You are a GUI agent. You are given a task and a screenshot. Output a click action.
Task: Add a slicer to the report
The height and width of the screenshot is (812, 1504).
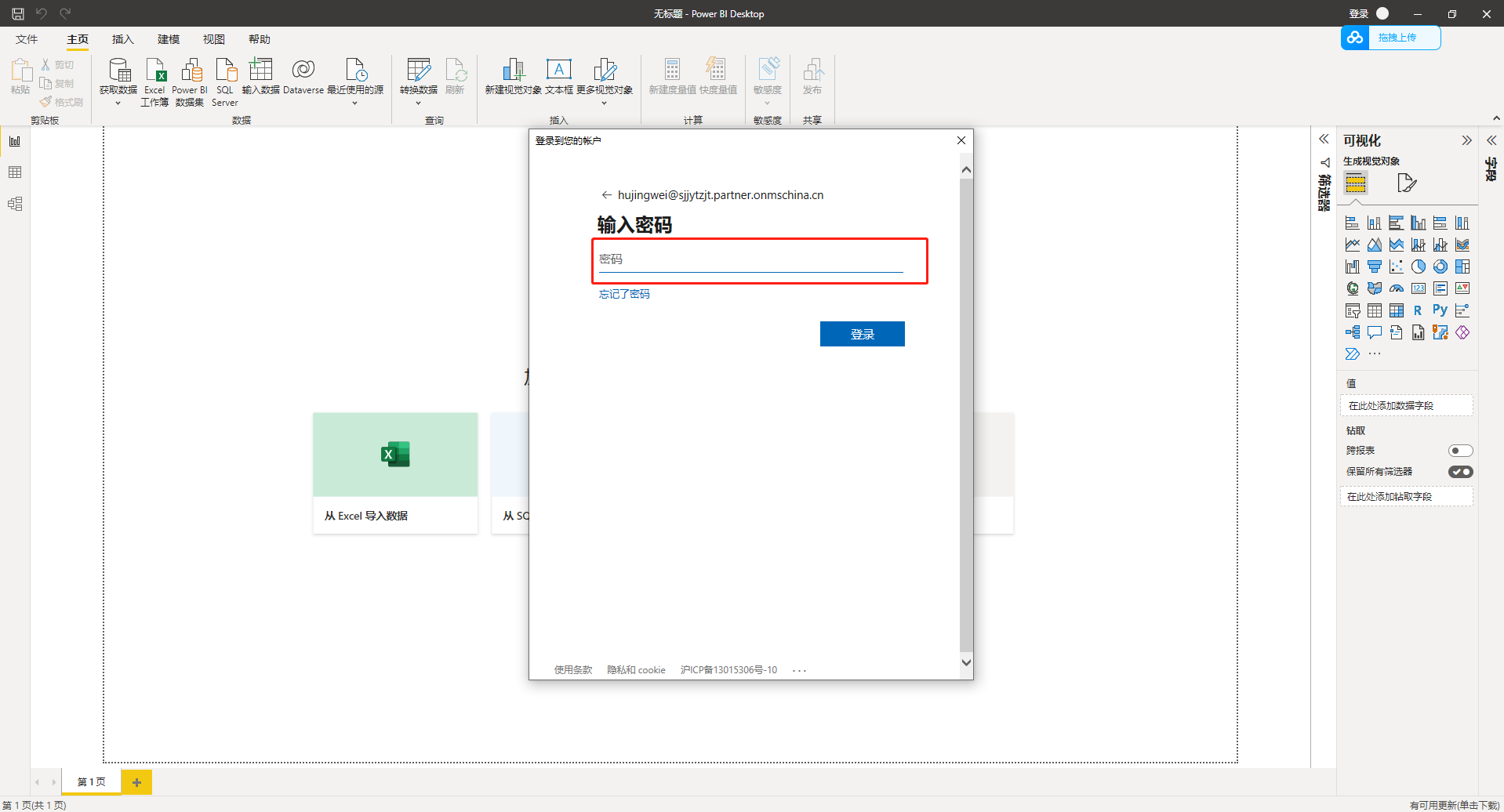1352,310
